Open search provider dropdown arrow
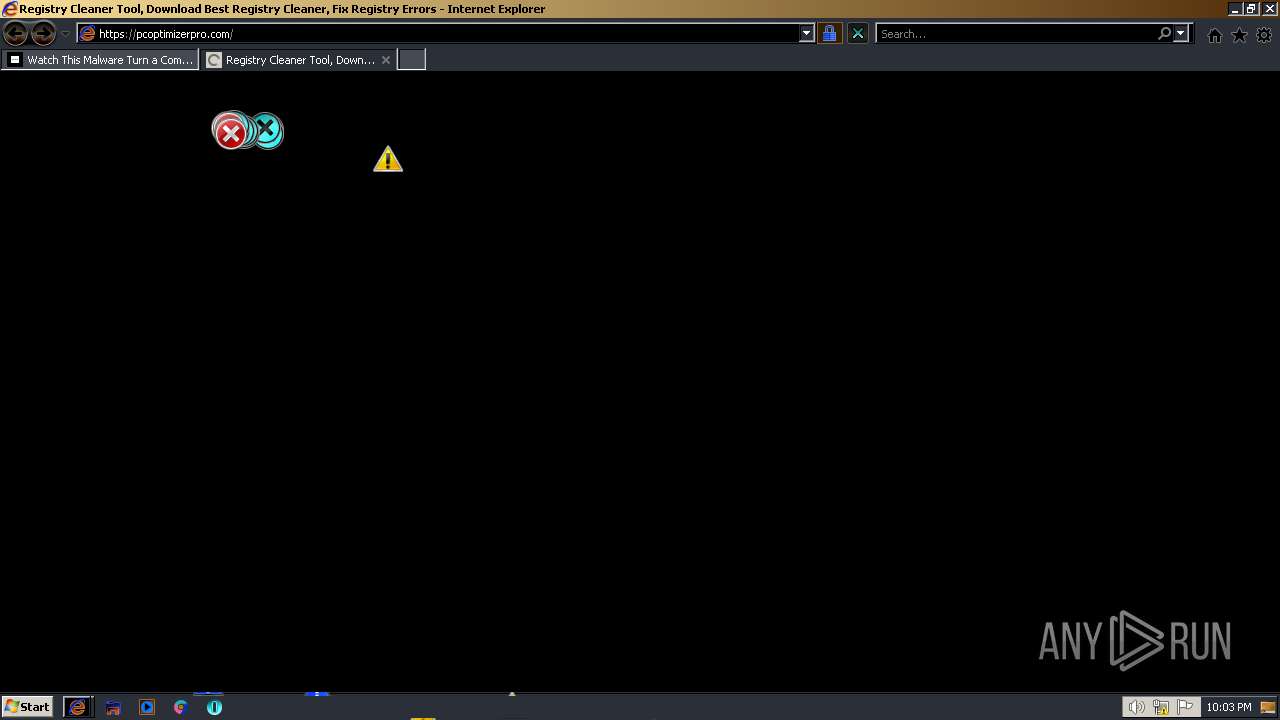This screenshot has height=720, width=1280. click(1181, 34)
